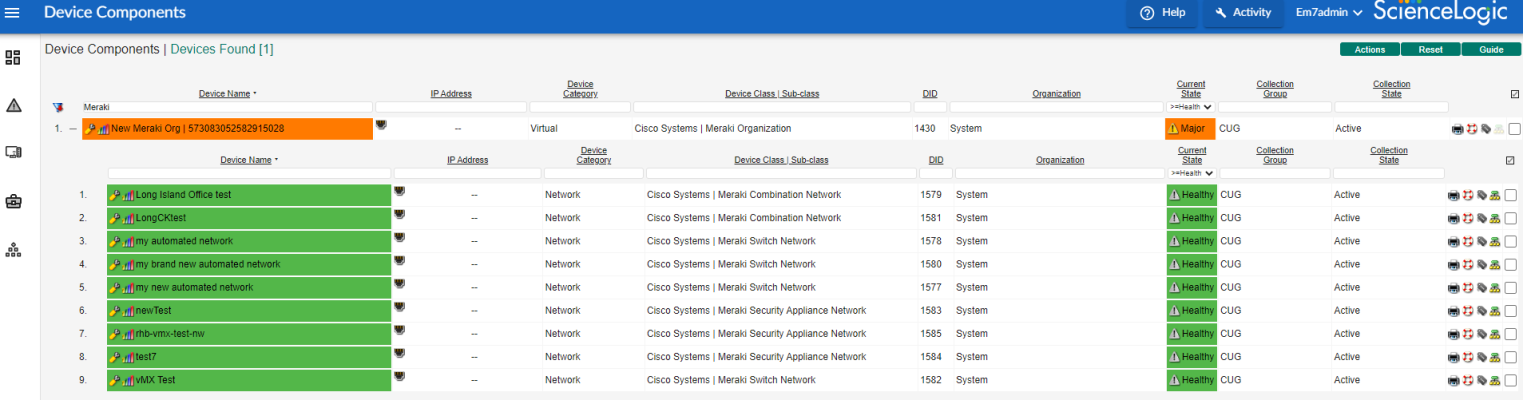Sort by top Device Class | Sub-class header

771,94
